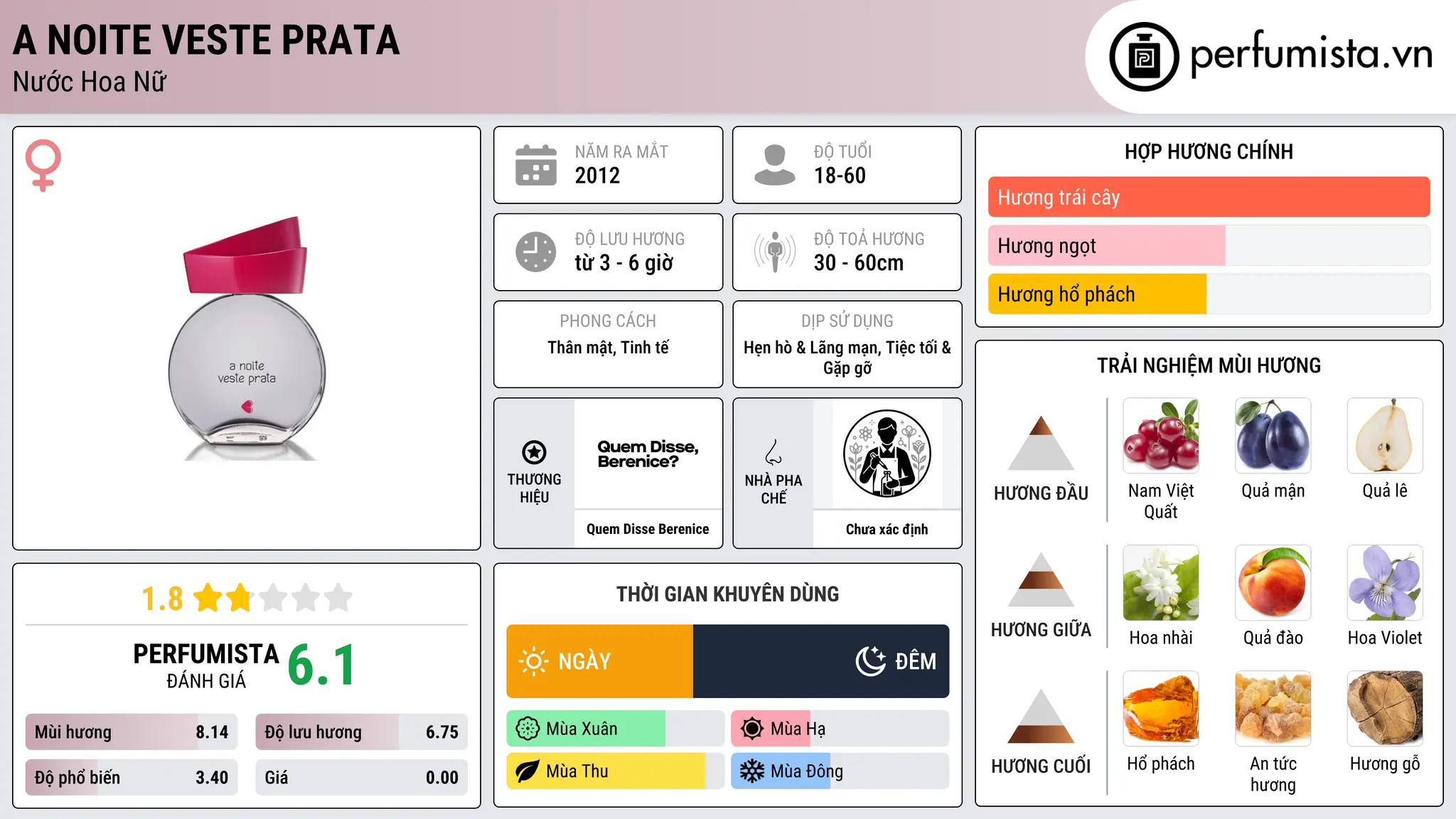
Task: Click the PERFUMISTA ĐÁNH GIÁ label
Action: click(206, 665)
